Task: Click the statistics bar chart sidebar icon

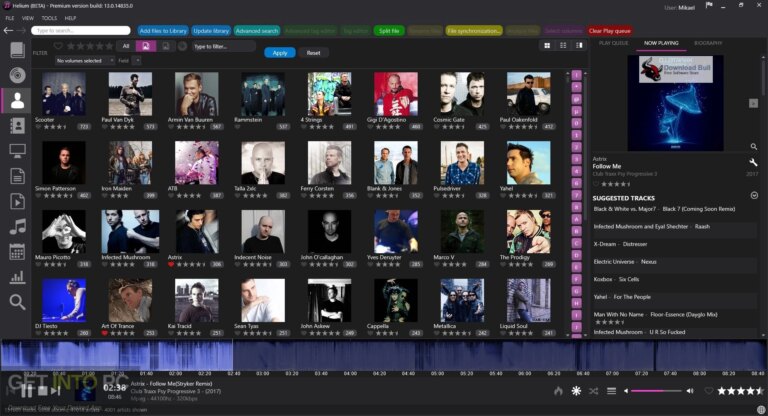Action: coord(17,277)
